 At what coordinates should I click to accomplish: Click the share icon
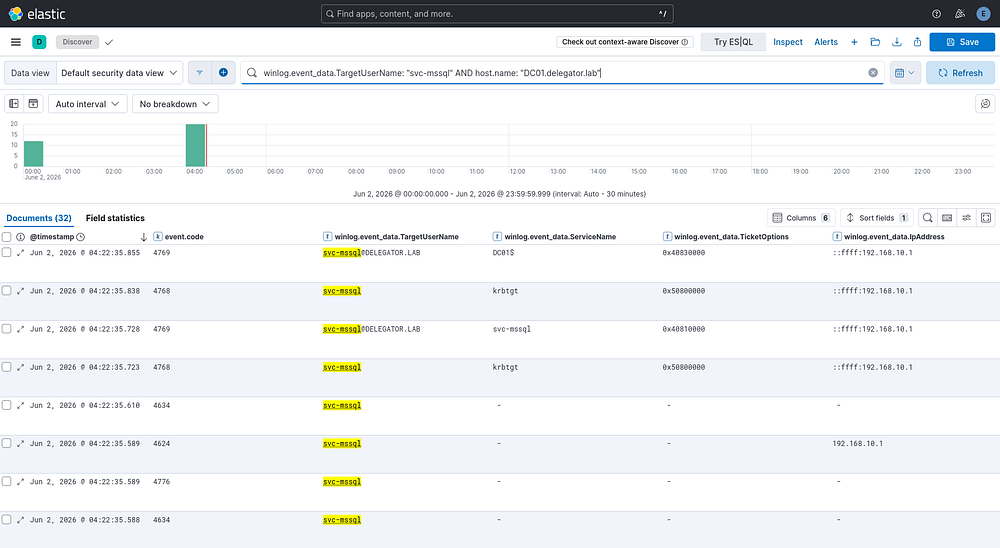(917, 42)
